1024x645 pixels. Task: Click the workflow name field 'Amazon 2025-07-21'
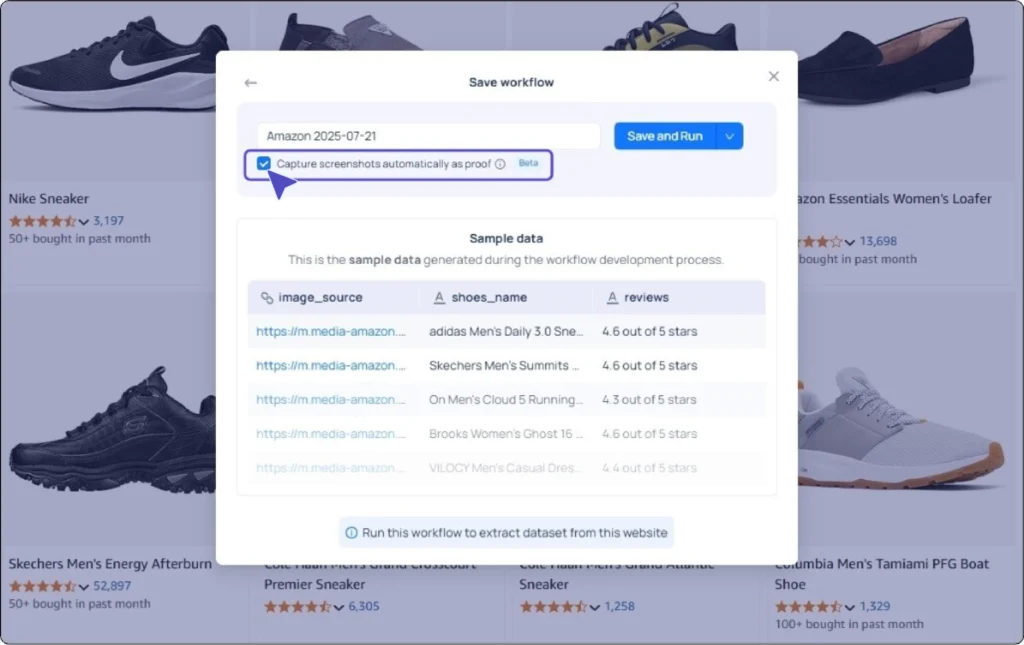point(428,136)
